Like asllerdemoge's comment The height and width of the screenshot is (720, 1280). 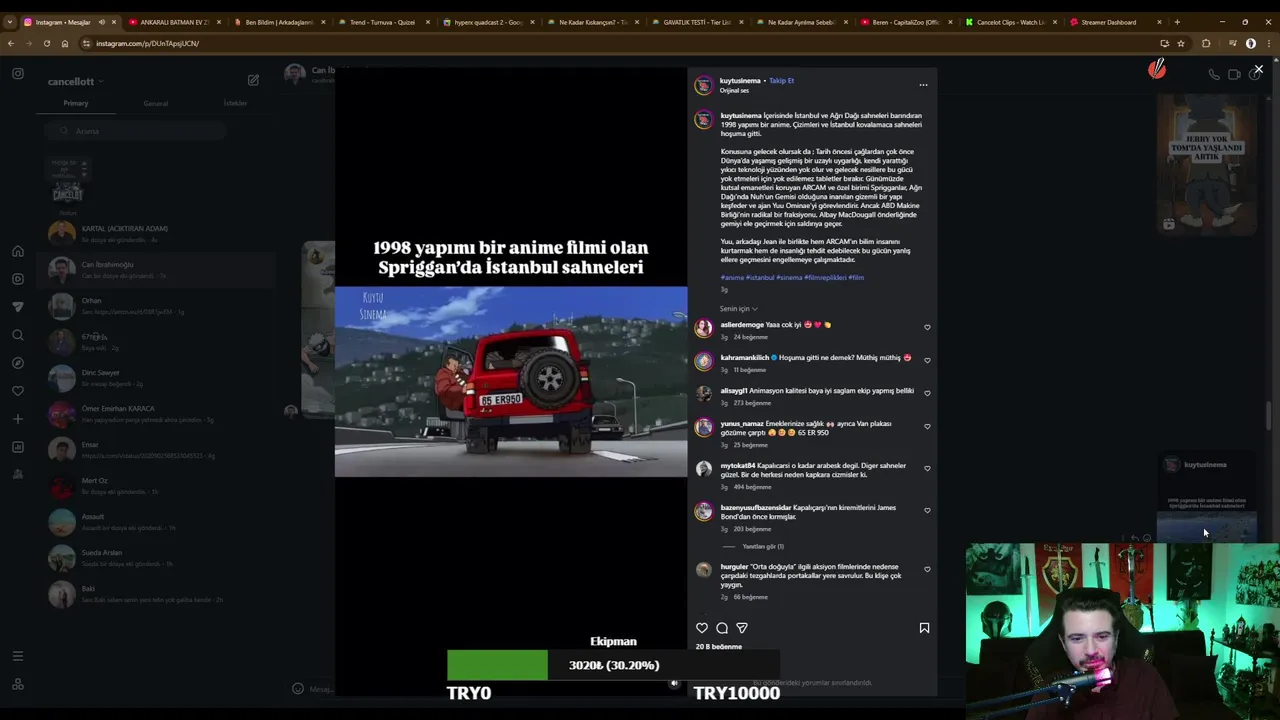(x=927, y=327)
